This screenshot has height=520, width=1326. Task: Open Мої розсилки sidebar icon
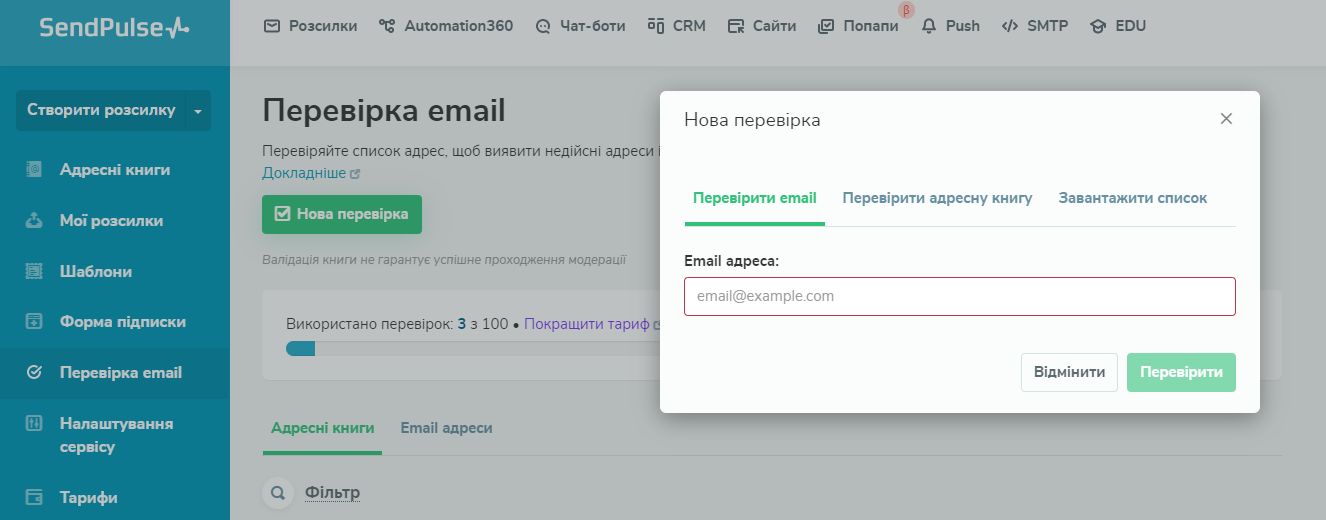coord(34,221)
